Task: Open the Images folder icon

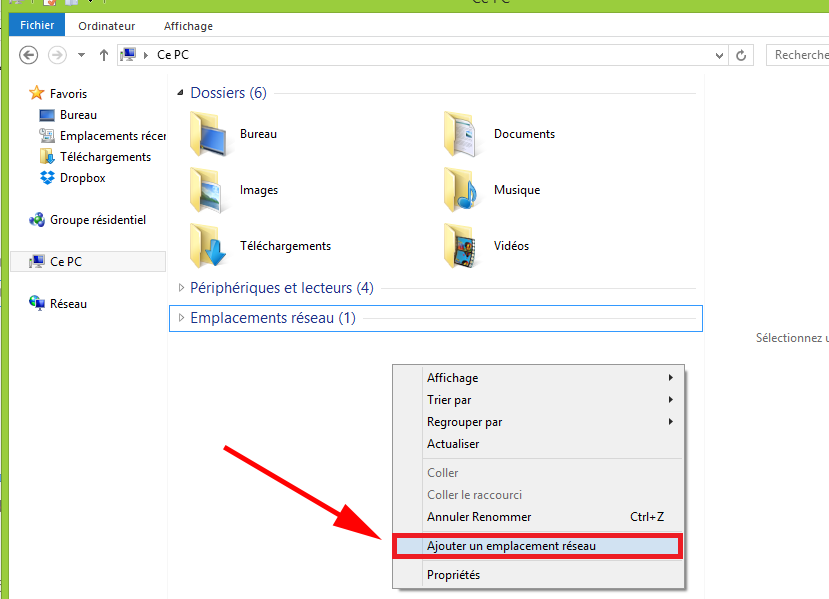Action: point(209,190)
